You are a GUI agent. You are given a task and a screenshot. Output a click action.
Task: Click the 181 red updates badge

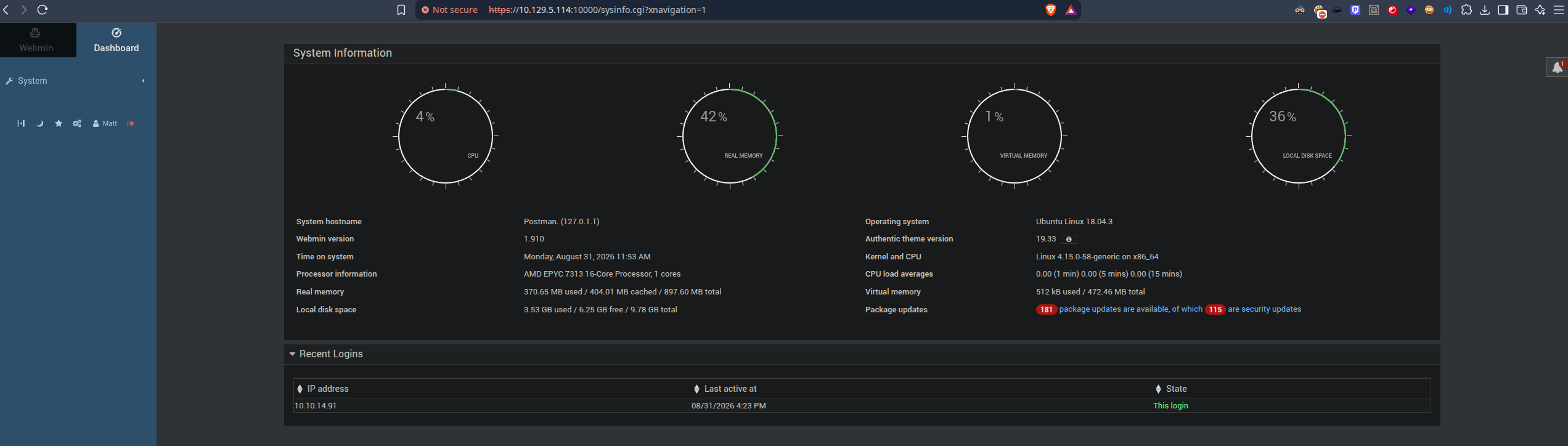(x=1047, y=310)
